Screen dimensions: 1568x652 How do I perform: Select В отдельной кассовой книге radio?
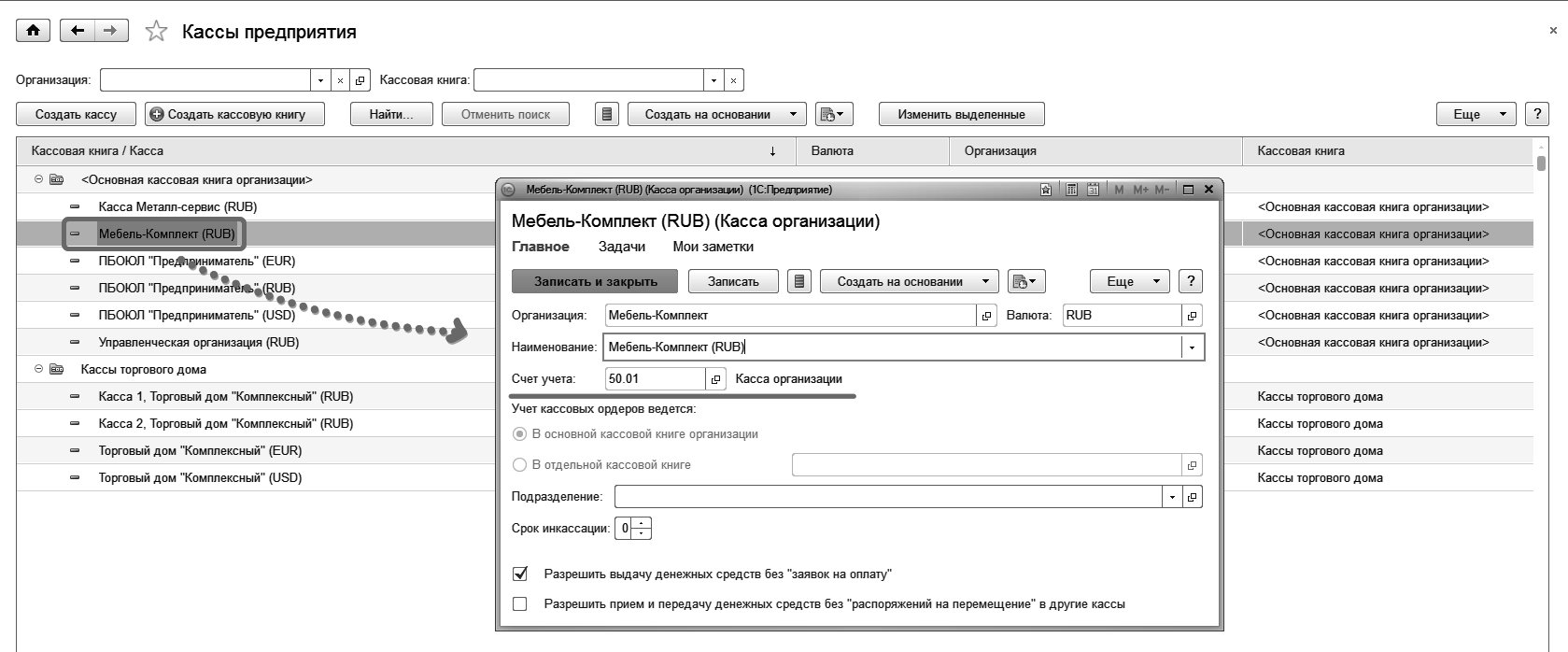520,464
